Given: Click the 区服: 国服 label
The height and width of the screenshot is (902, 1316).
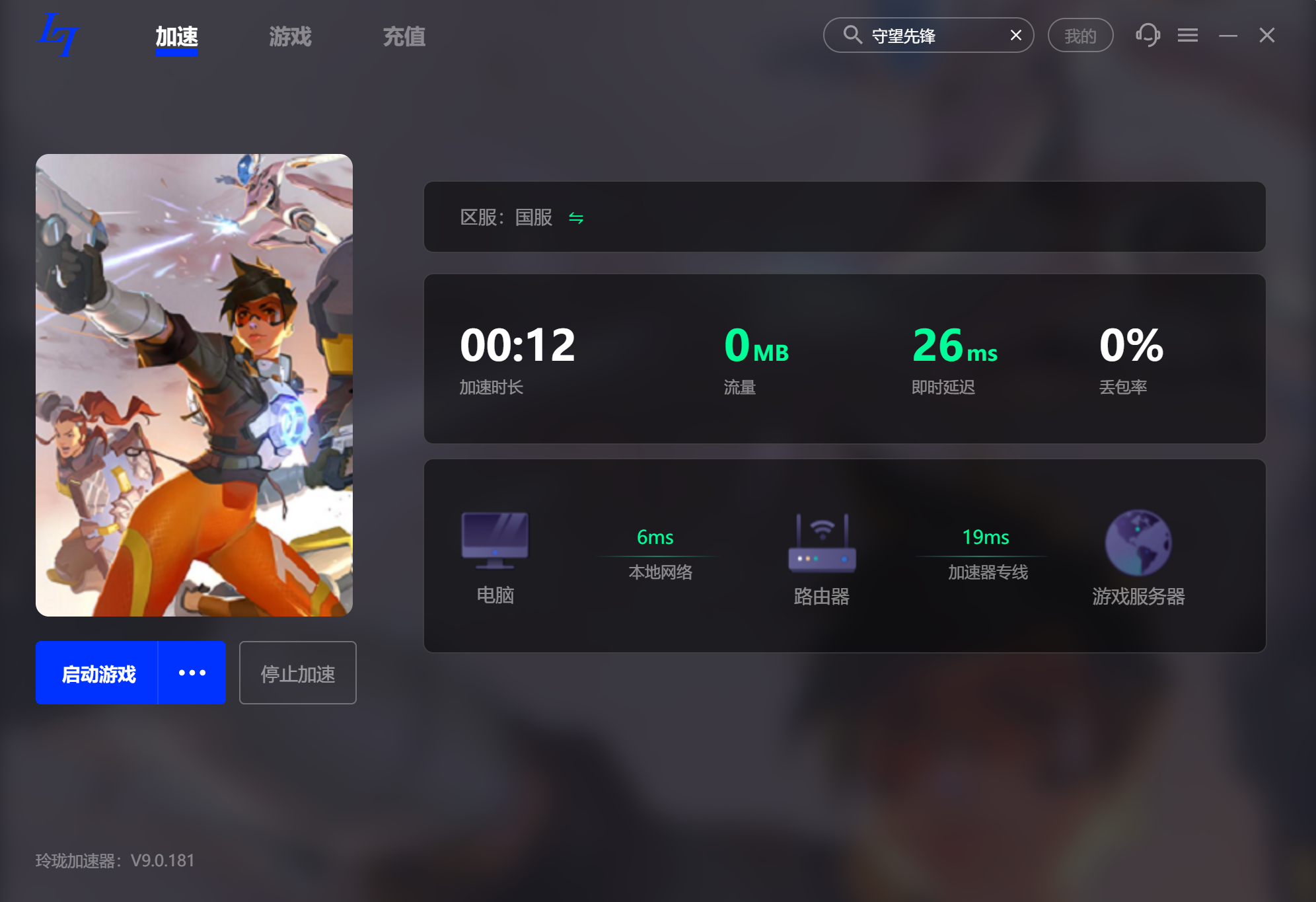Looking at the screenshot, I should coord(506,217).
